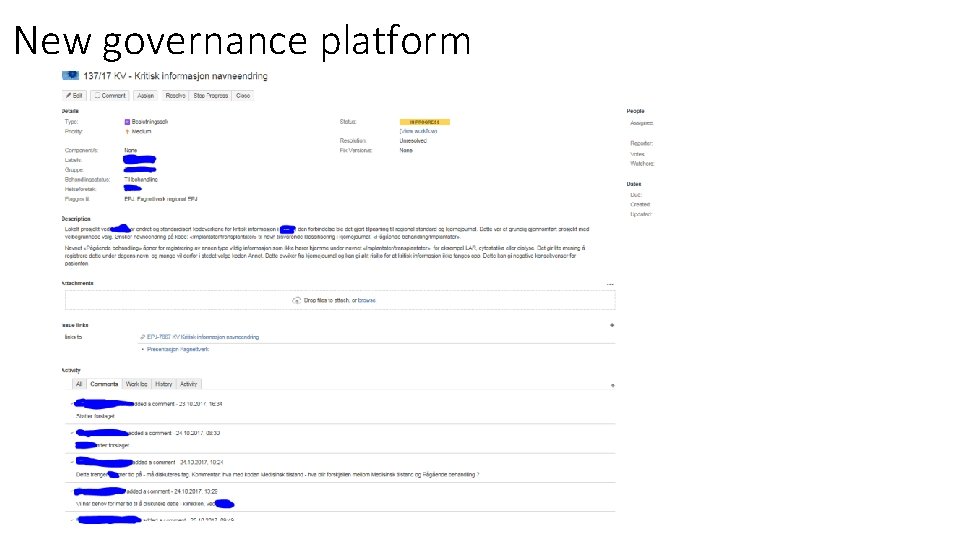Switch to the Work log tab

137,384
